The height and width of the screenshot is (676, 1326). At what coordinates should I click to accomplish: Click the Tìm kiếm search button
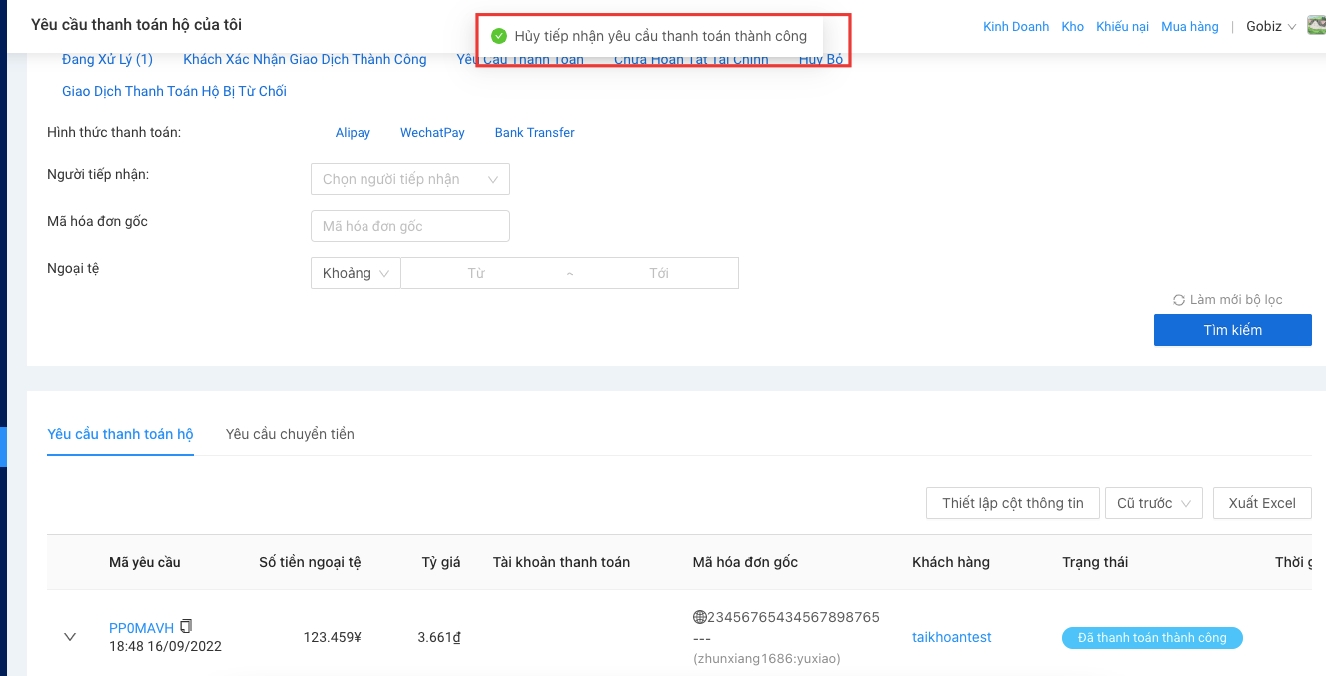tap(1232, 330)
